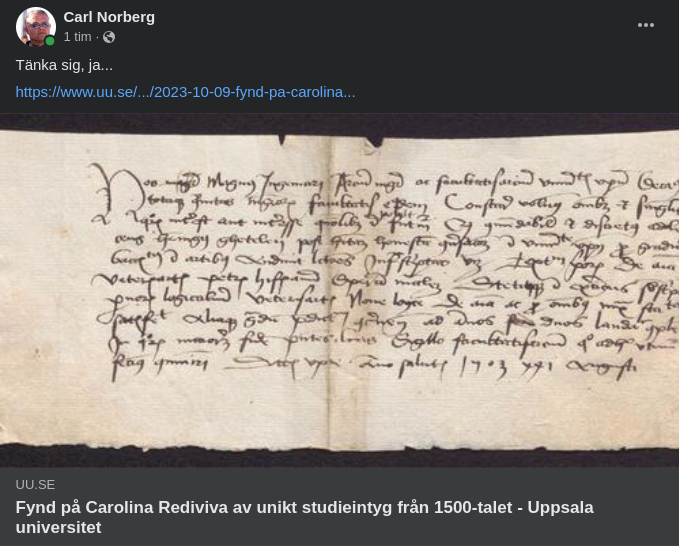Click the vertical fold crease of the manuscript
The image size is (679, 546).
click(x=329, y=290)
